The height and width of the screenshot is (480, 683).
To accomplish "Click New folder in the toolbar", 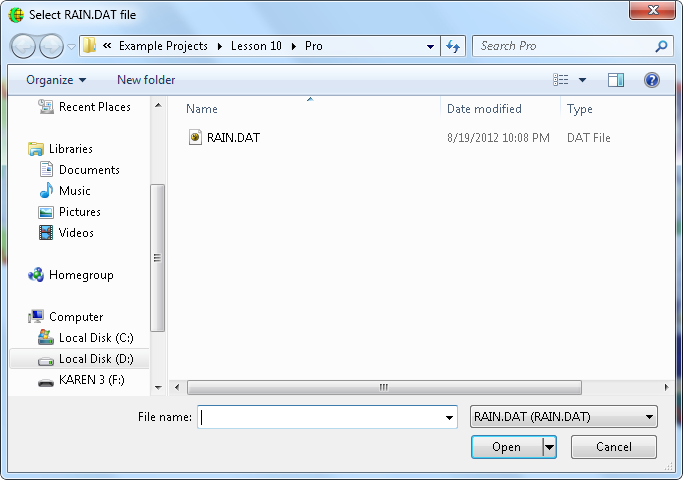I will [146, 80].
